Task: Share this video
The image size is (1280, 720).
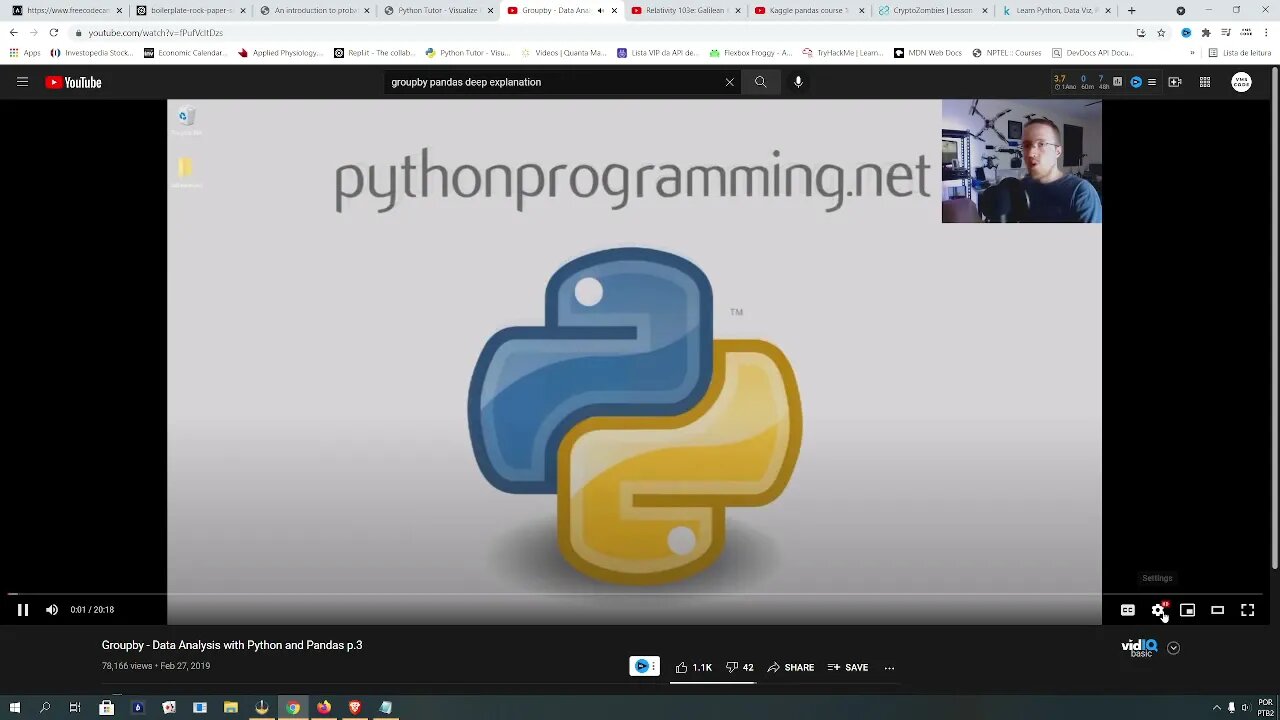Action: [x=790, y=667]
